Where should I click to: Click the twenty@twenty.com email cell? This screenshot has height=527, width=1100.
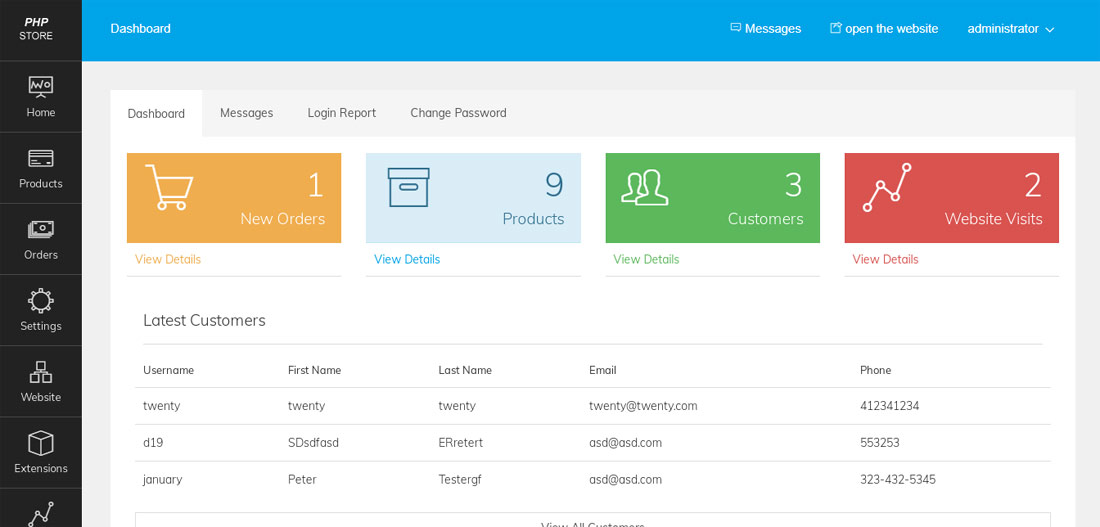[x=643, y=406]
